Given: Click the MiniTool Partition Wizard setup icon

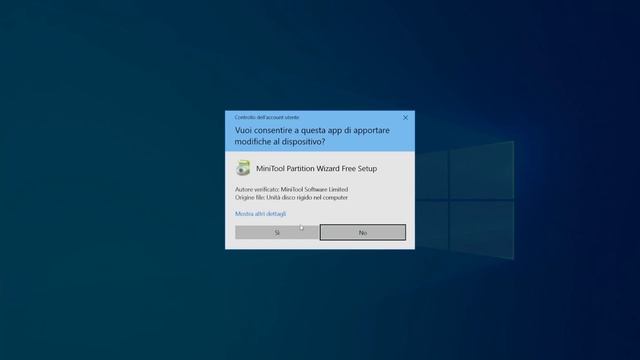Looking at the screenshot, I should point(243,168).
